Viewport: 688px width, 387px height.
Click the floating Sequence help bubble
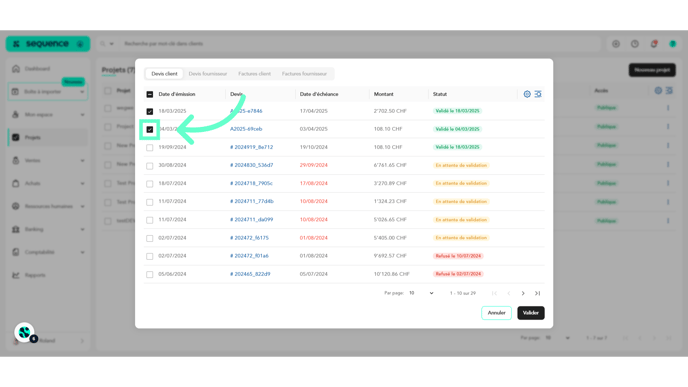(x=25, y=333)
